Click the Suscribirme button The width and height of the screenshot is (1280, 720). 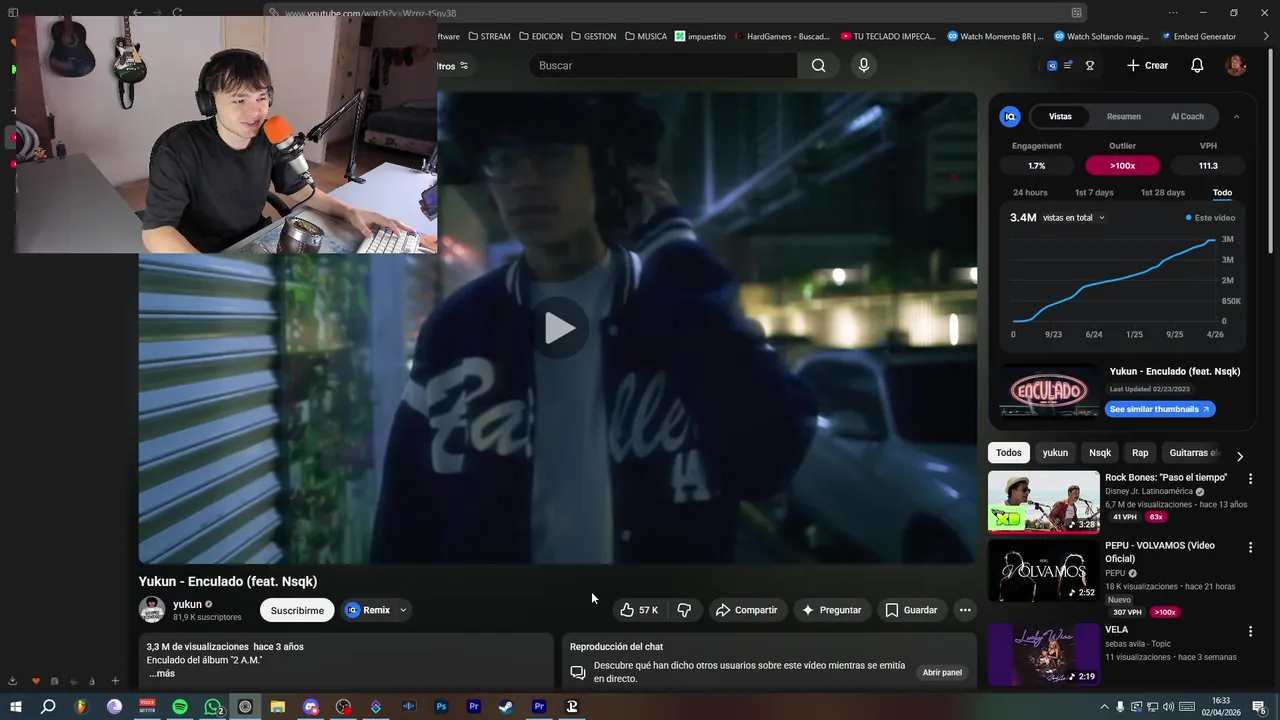click(x=297, y=610)
